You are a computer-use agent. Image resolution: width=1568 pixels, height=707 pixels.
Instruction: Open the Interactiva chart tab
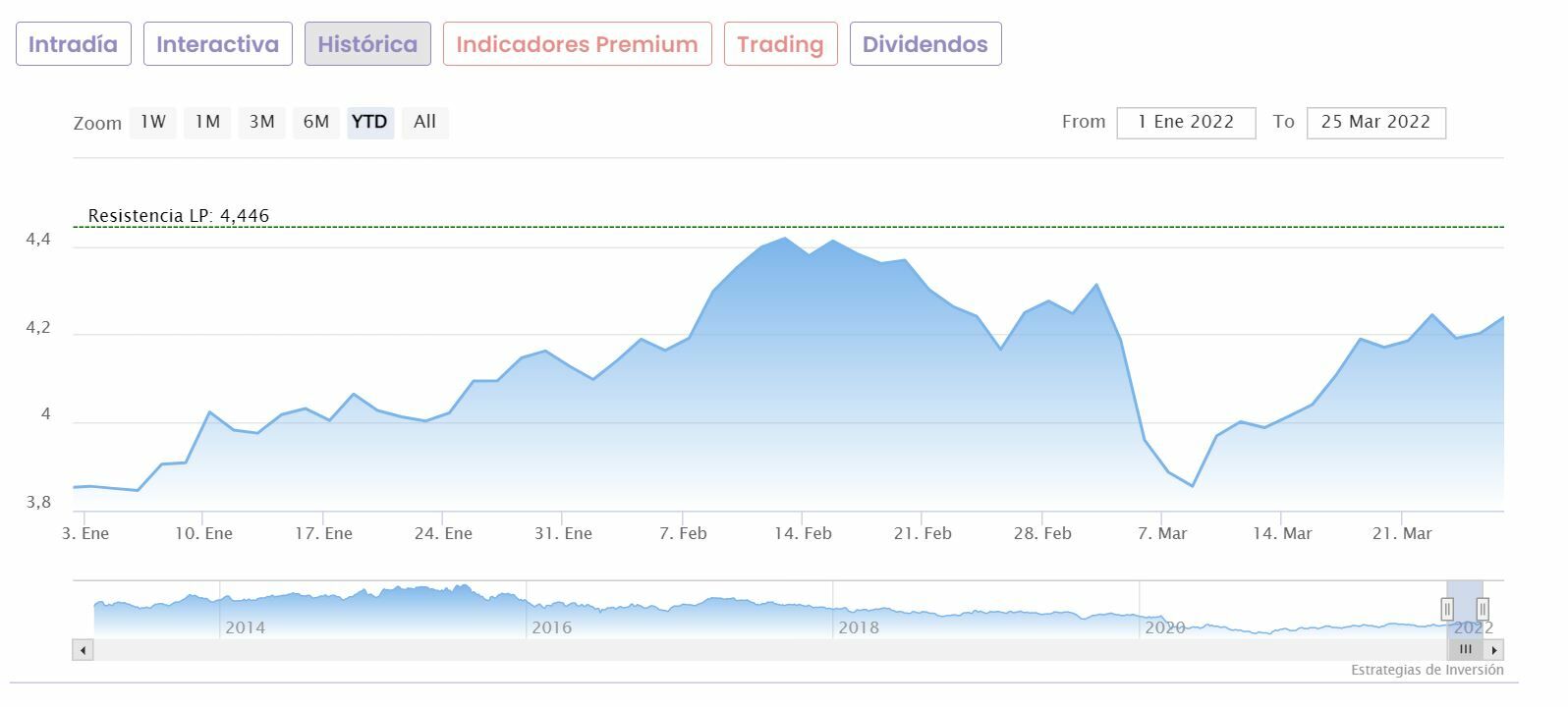[217, 44]
